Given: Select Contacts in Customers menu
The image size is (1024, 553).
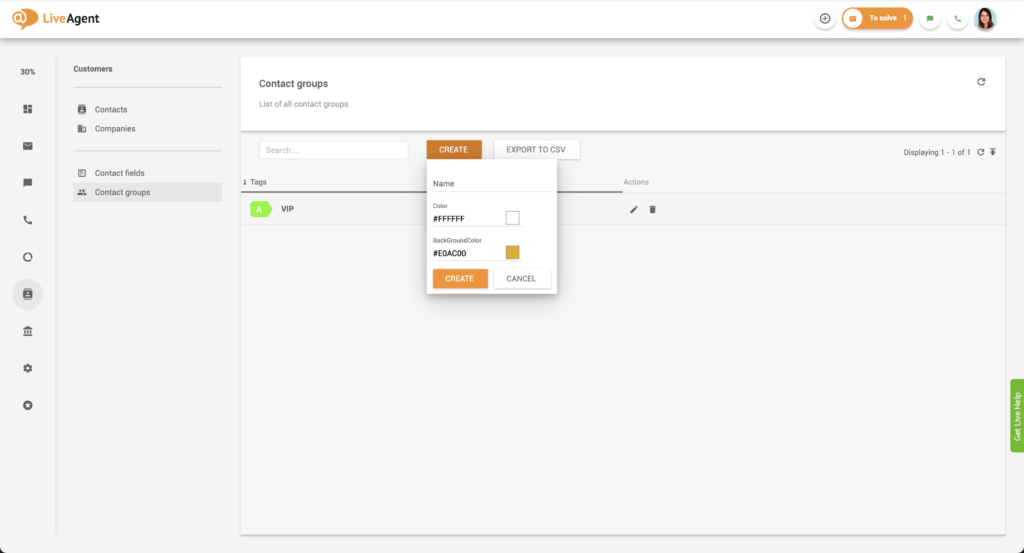Looking at the screenshot, I should (x=111, y=109).
